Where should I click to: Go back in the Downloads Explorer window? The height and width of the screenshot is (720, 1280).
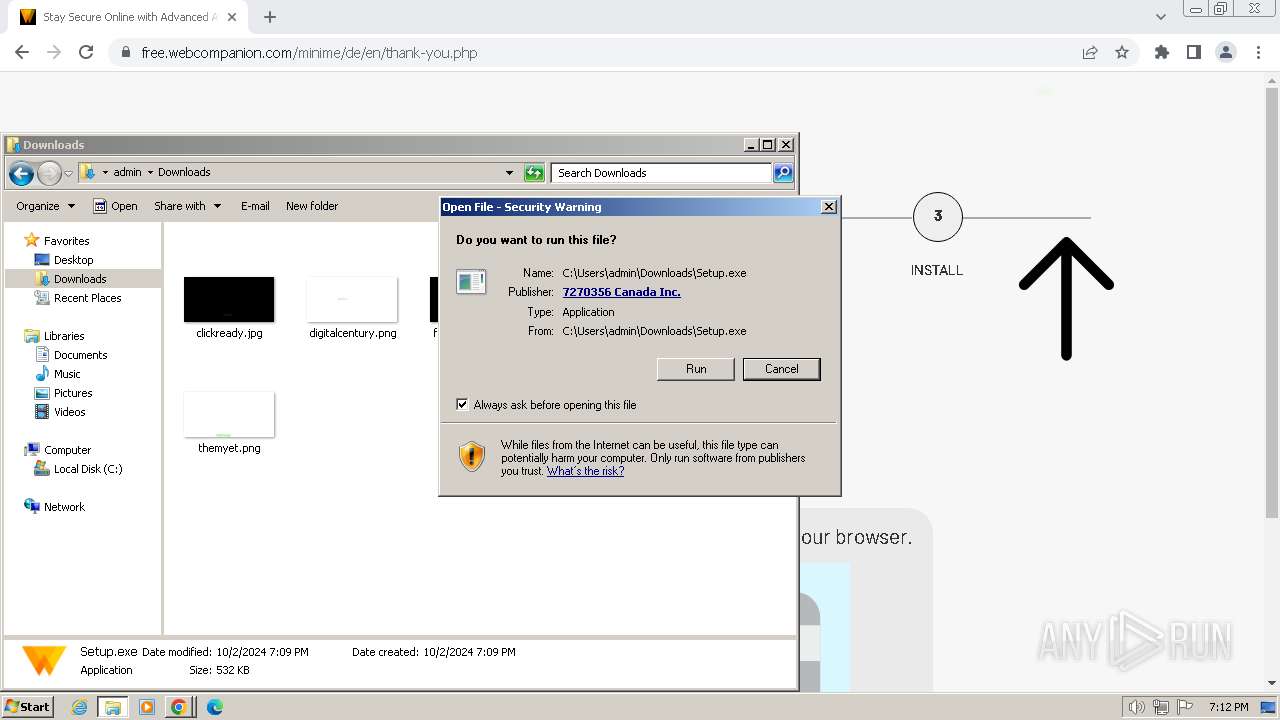click(x=21, y=173)
